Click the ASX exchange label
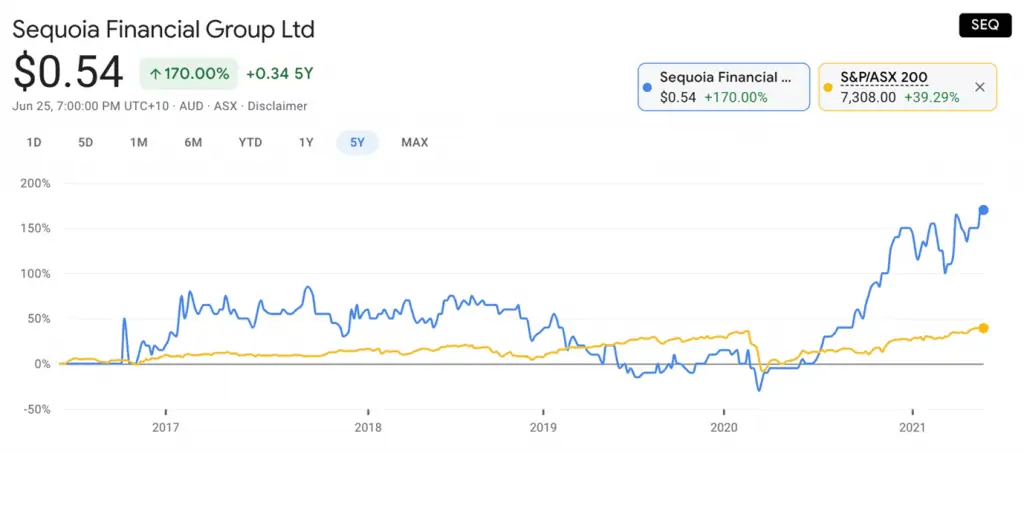The image size is (1024, 514). tap(225, 106)
